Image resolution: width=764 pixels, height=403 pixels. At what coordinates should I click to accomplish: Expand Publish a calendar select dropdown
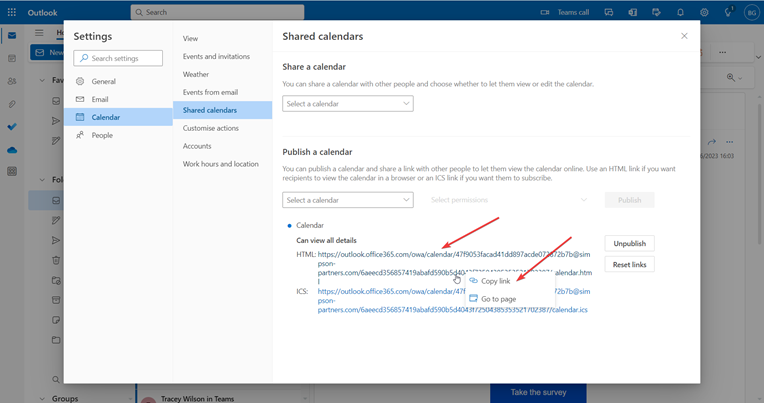click(x=347, y=200)
